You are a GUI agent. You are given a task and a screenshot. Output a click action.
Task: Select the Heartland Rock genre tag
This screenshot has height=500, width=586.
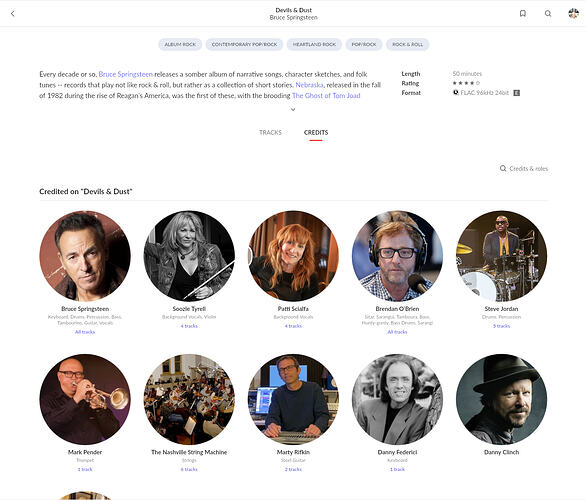click(314, 44)
